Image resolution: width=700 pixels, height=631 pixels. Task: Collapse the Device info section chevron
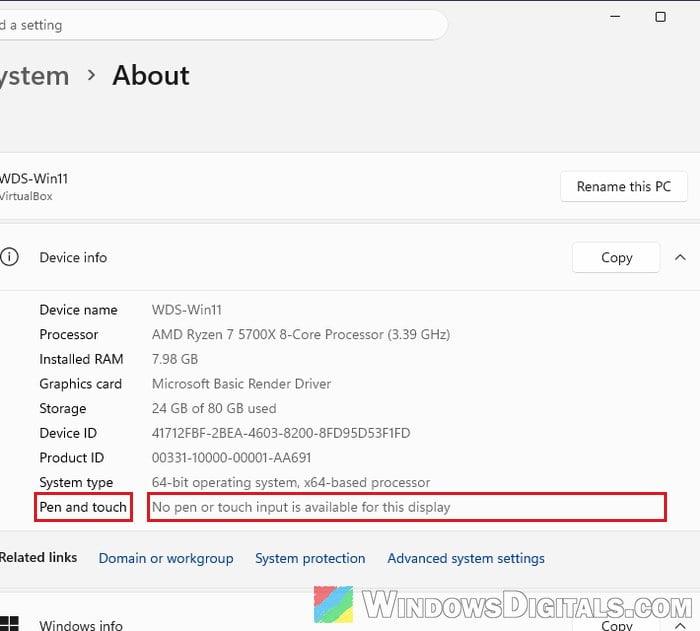click(x=680, y=257)
